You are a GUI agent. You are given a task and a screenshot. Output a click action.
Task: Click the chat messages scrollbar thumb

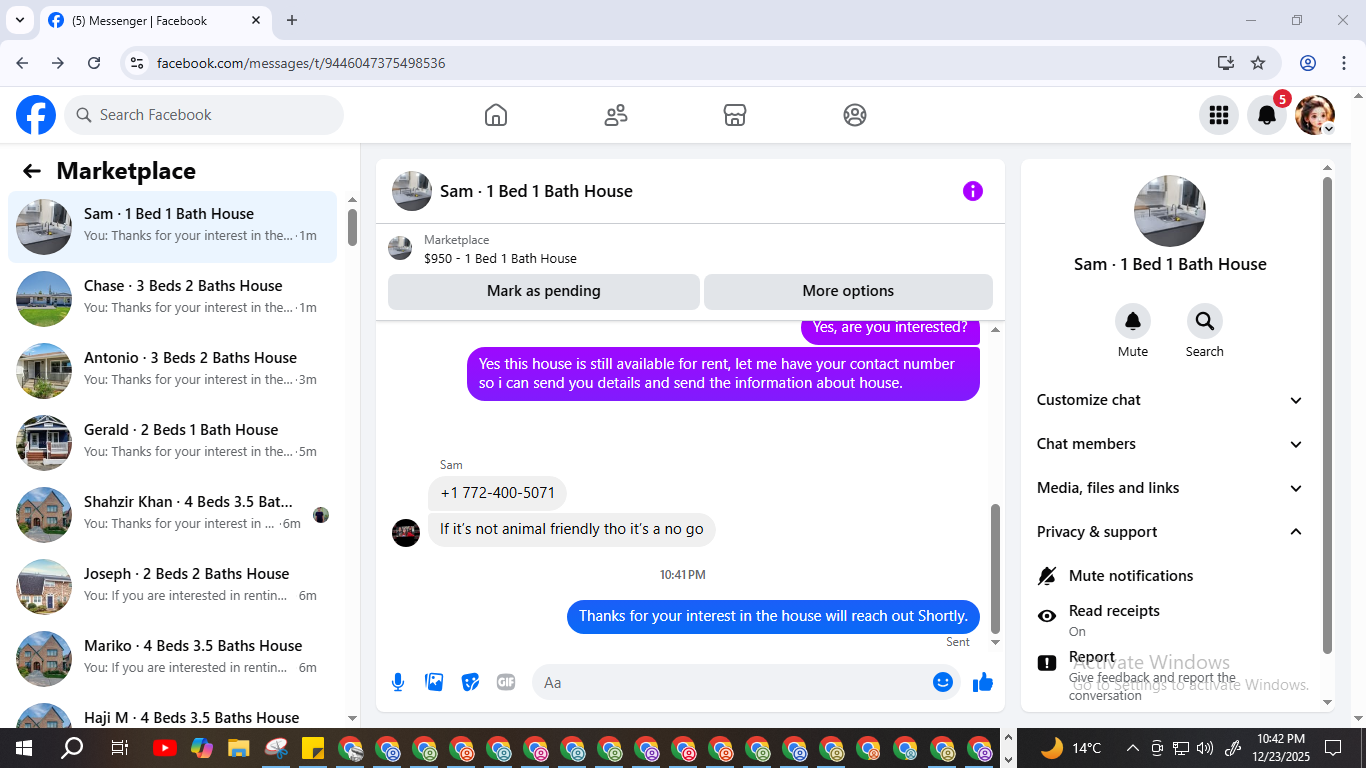pyautogui.click(x=995, y=568)
